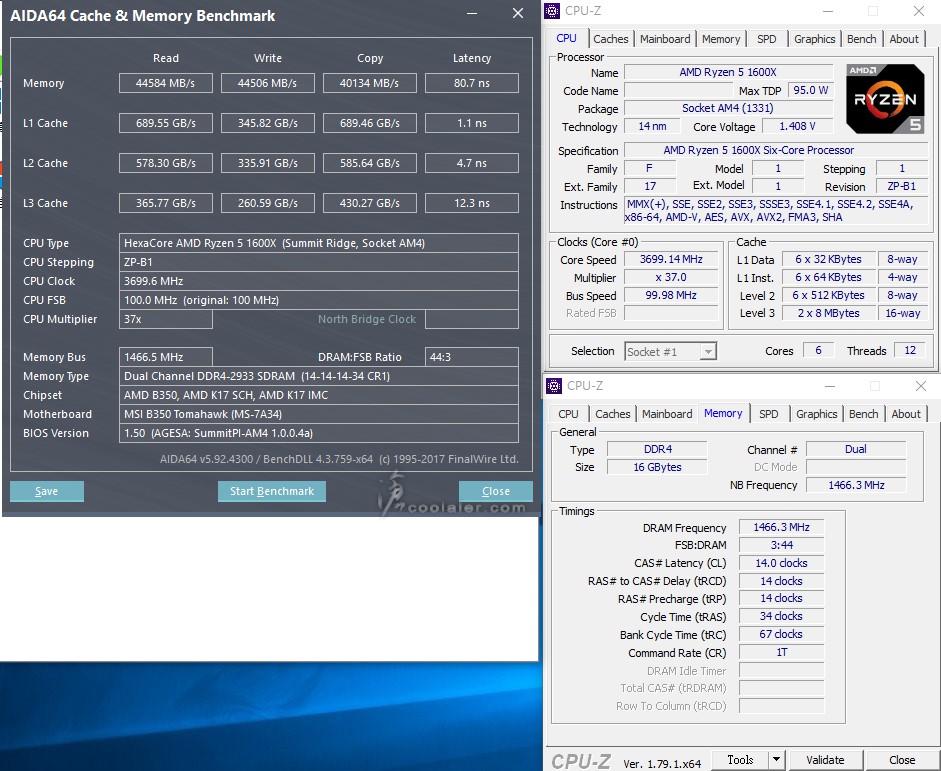
Task: Click the CPU Name field AMD Ryzen 5 1600X
Action: (728, 73)
